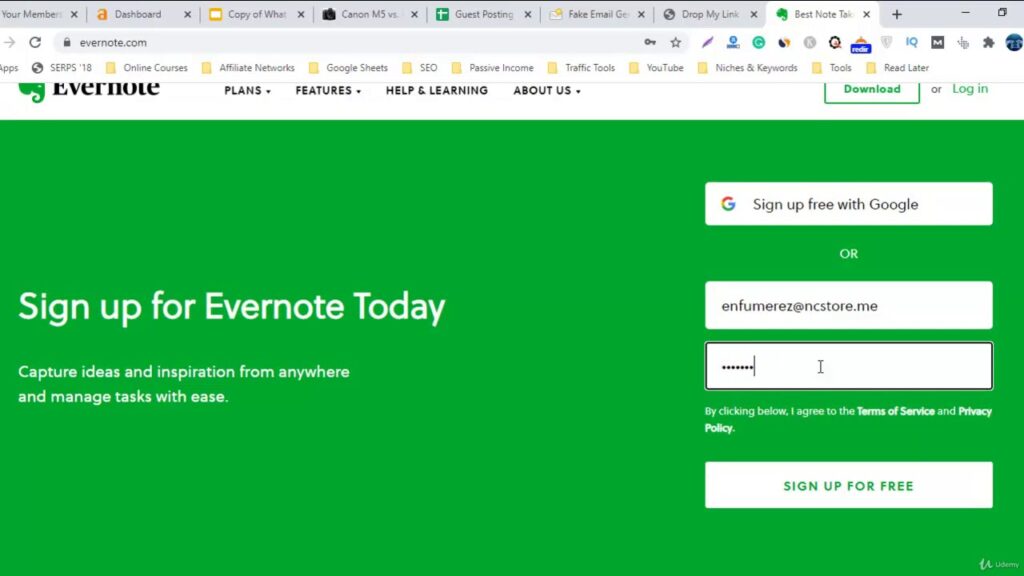
Task: Open the Tools bookmark folder
Action: point(832,67)
